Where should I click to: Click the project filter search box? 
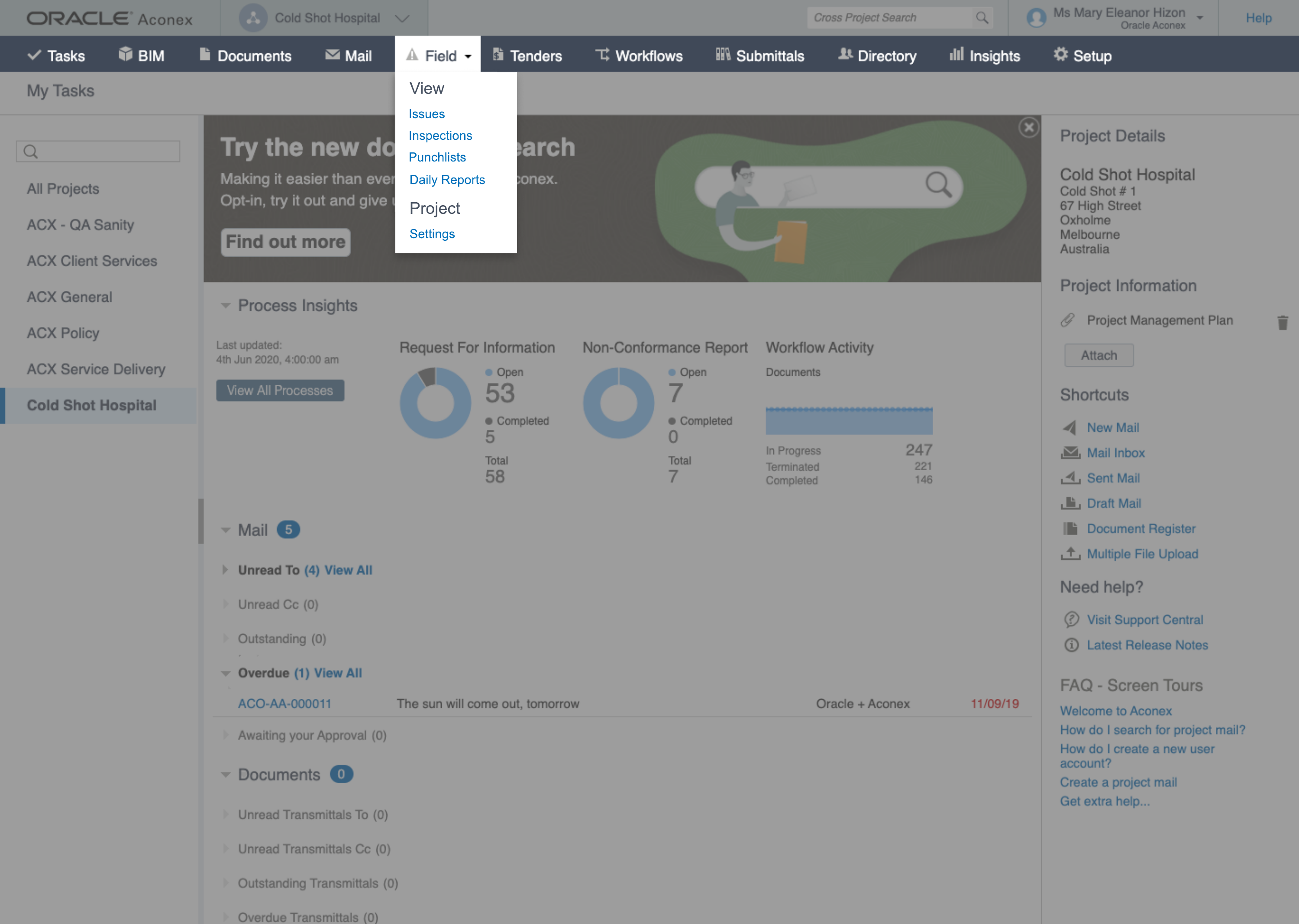click(x=98, y=152)
